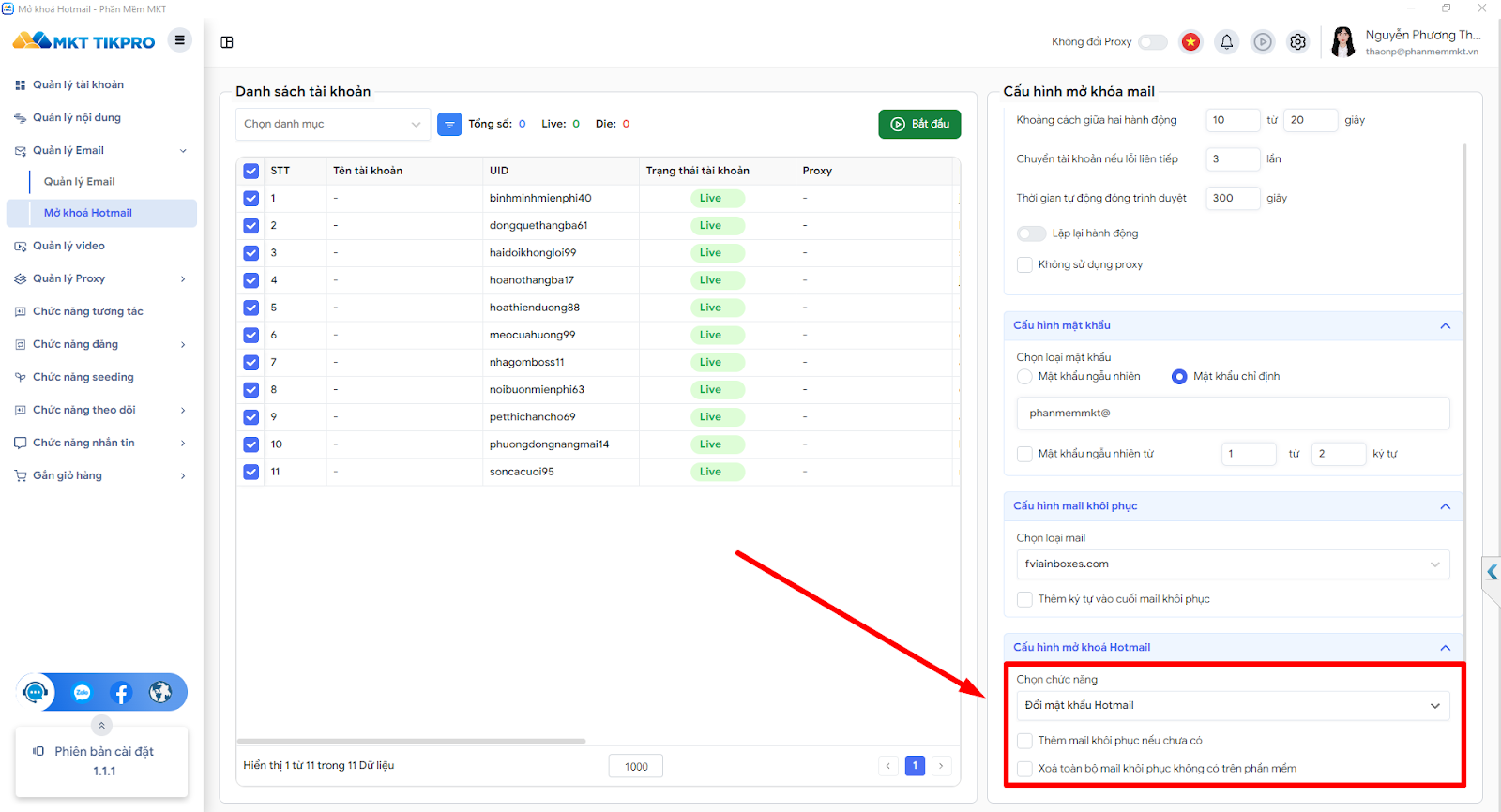Collapse the Cấu hình mở khoá Hotmail section

[1445, 648]
